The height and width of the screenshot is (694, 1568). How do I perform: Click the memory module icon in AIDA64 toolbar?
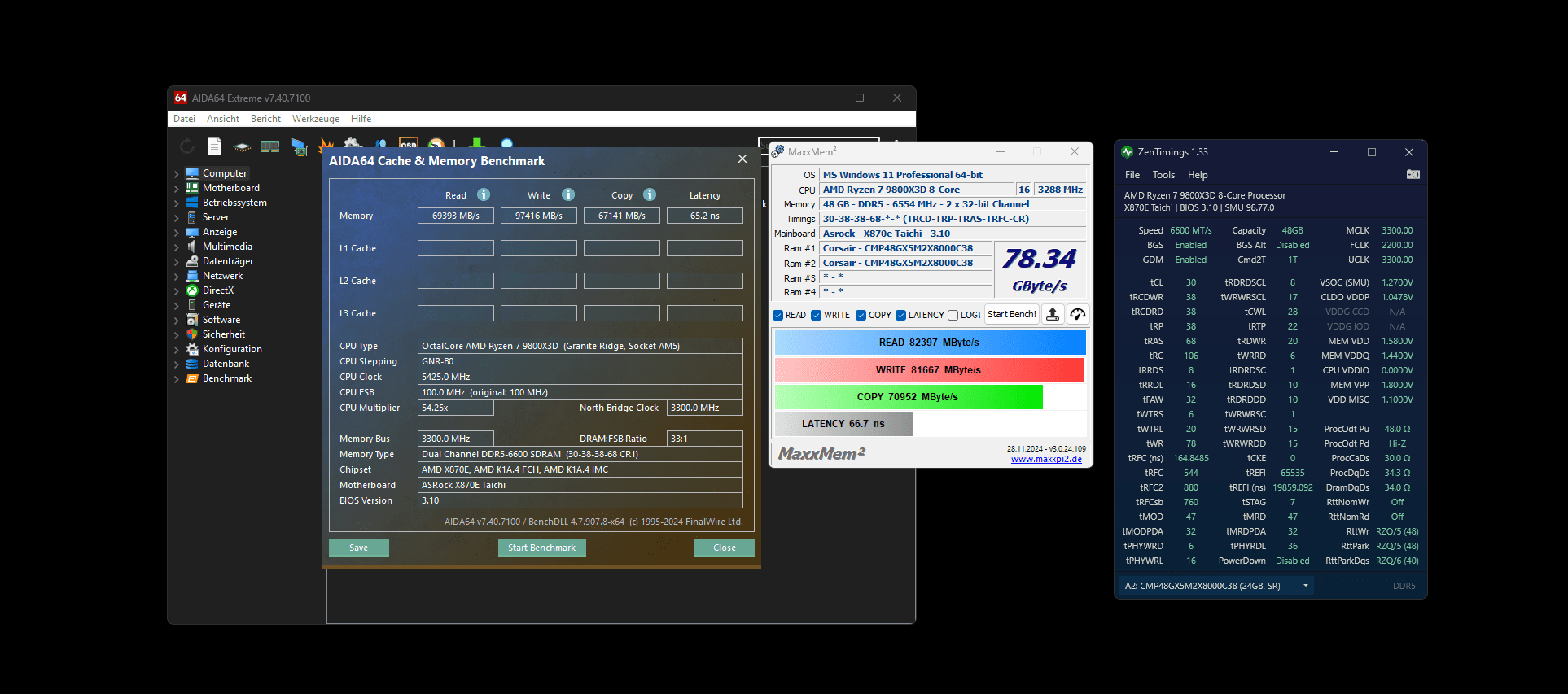pos(269,146)
